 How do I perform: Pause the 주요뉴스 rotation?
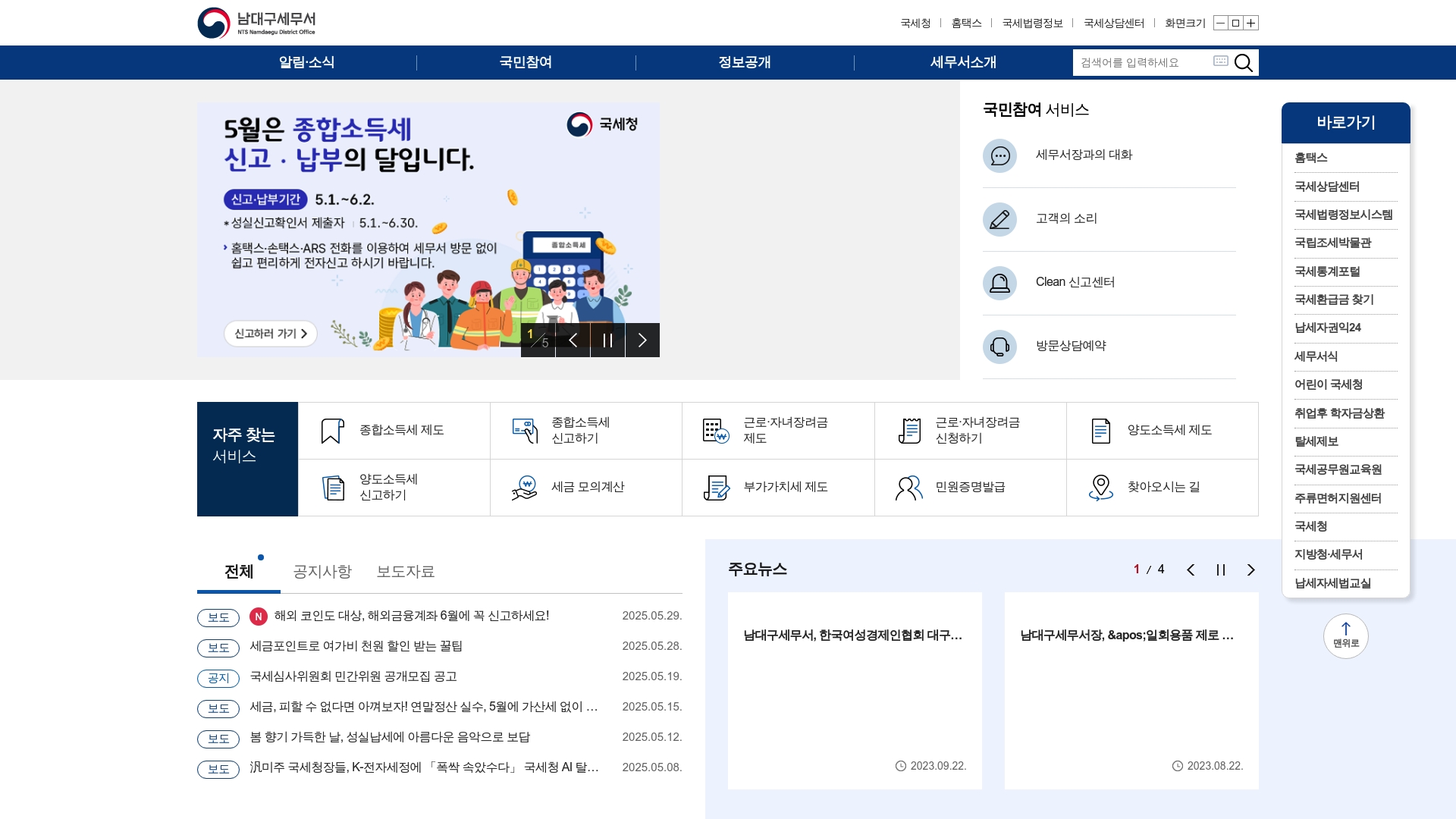click(1221, 570)
